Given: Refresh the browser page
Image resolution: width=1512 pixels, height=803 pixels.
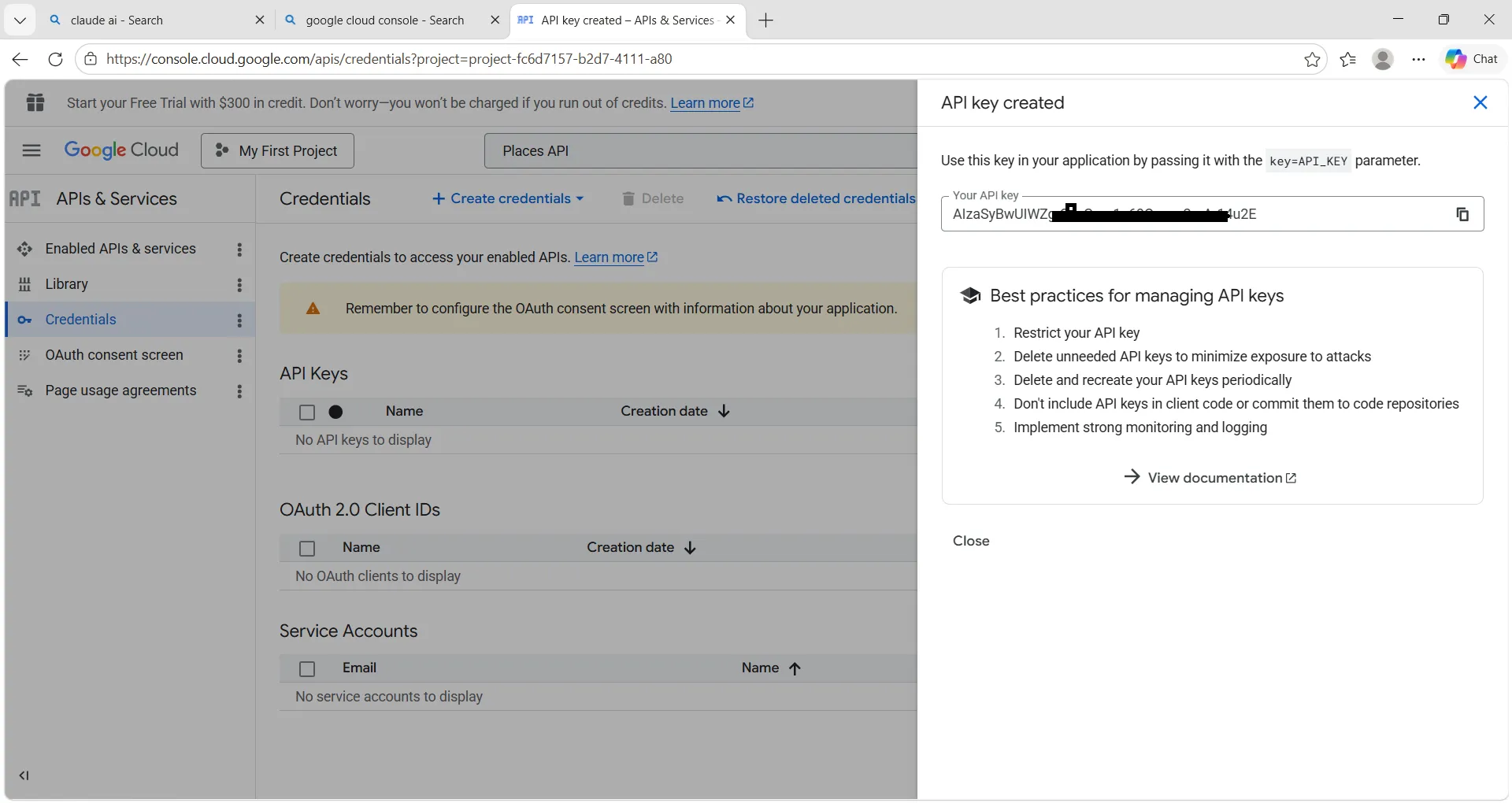Looking at the screenshot, I should [55, 59].
